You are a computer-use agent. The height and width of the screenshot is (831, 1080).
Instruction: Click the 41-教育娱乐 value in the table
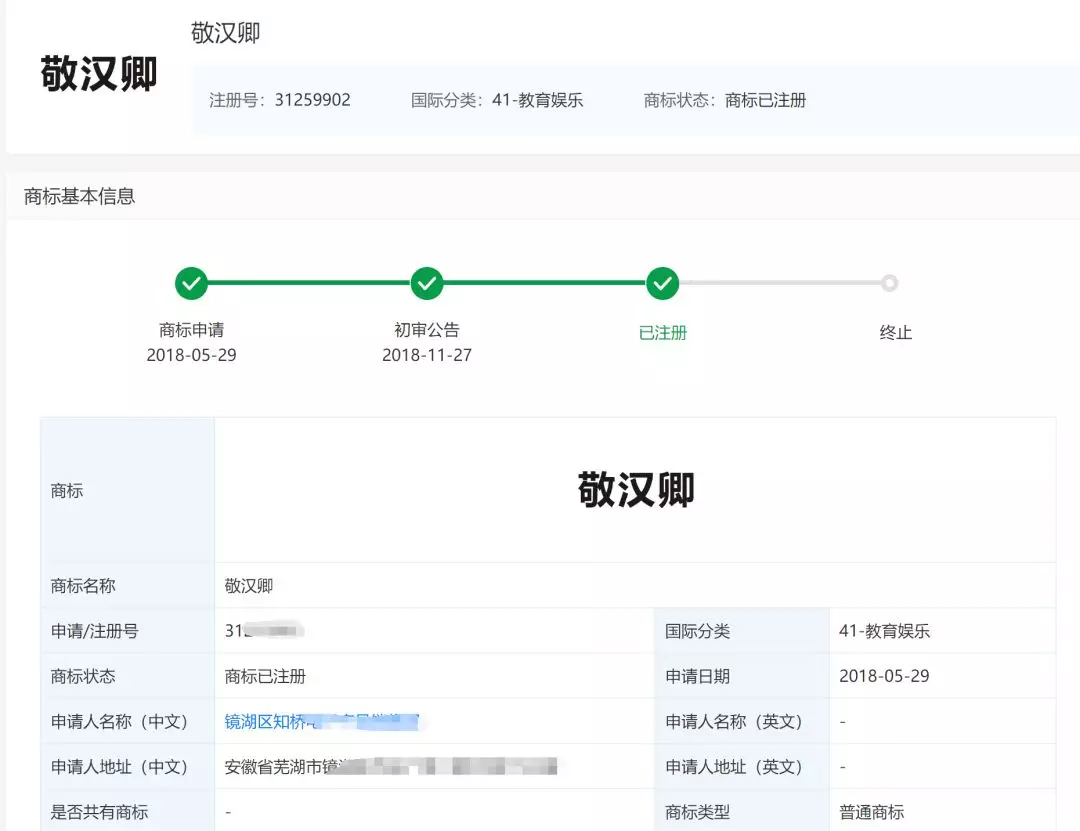[884, 631]
